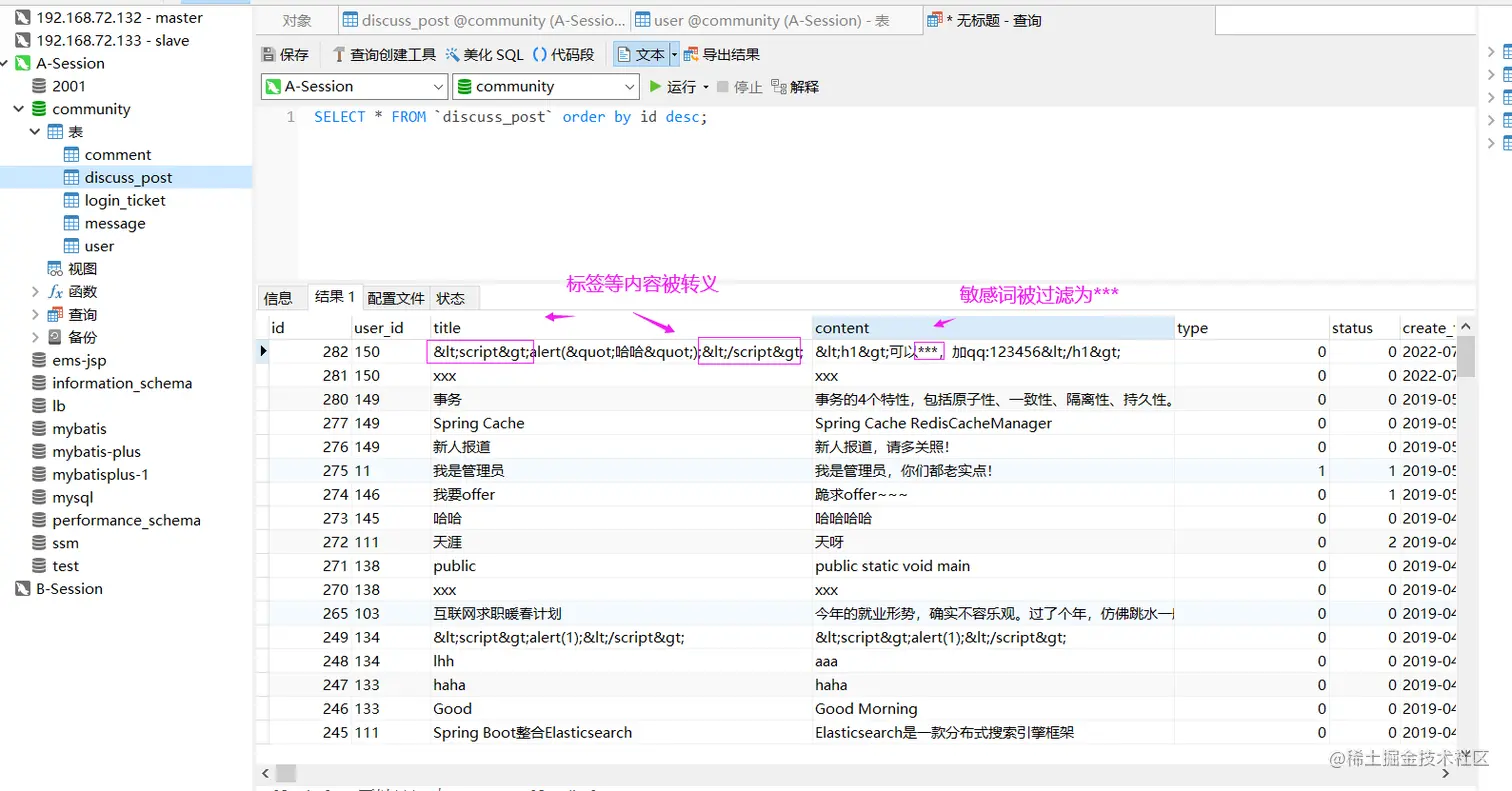Image resolution: width=1512 pixels, height=791 pixels.
Task: Click the status column header
Action: pos(1364,328)
